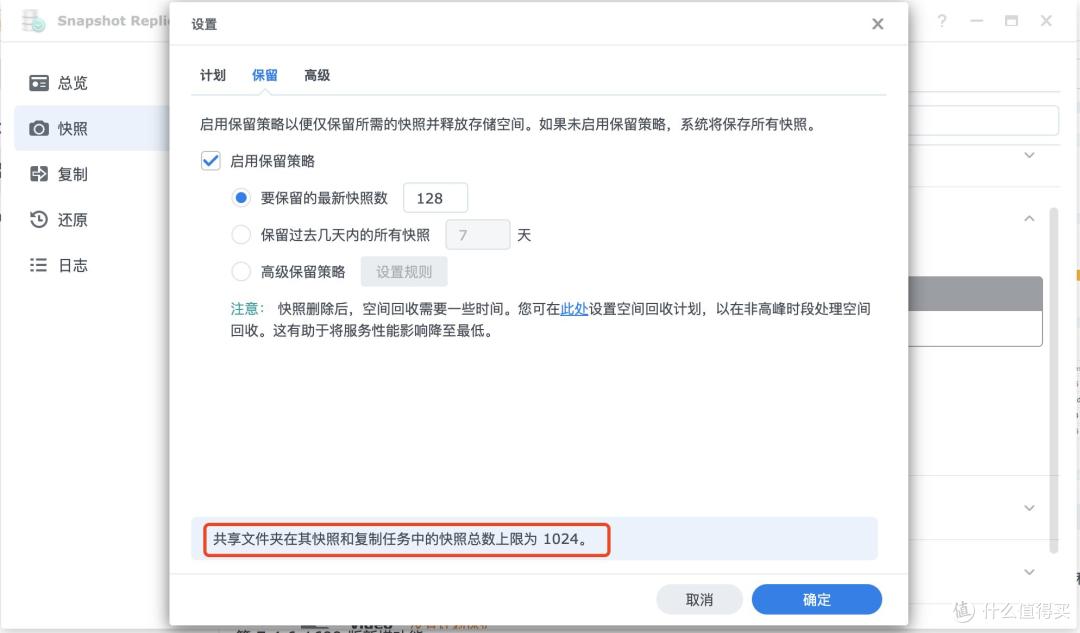This screenshot has height=633, width=1080.
Task: Minimize the Snapshot Replication window
Action: (977, 21)
